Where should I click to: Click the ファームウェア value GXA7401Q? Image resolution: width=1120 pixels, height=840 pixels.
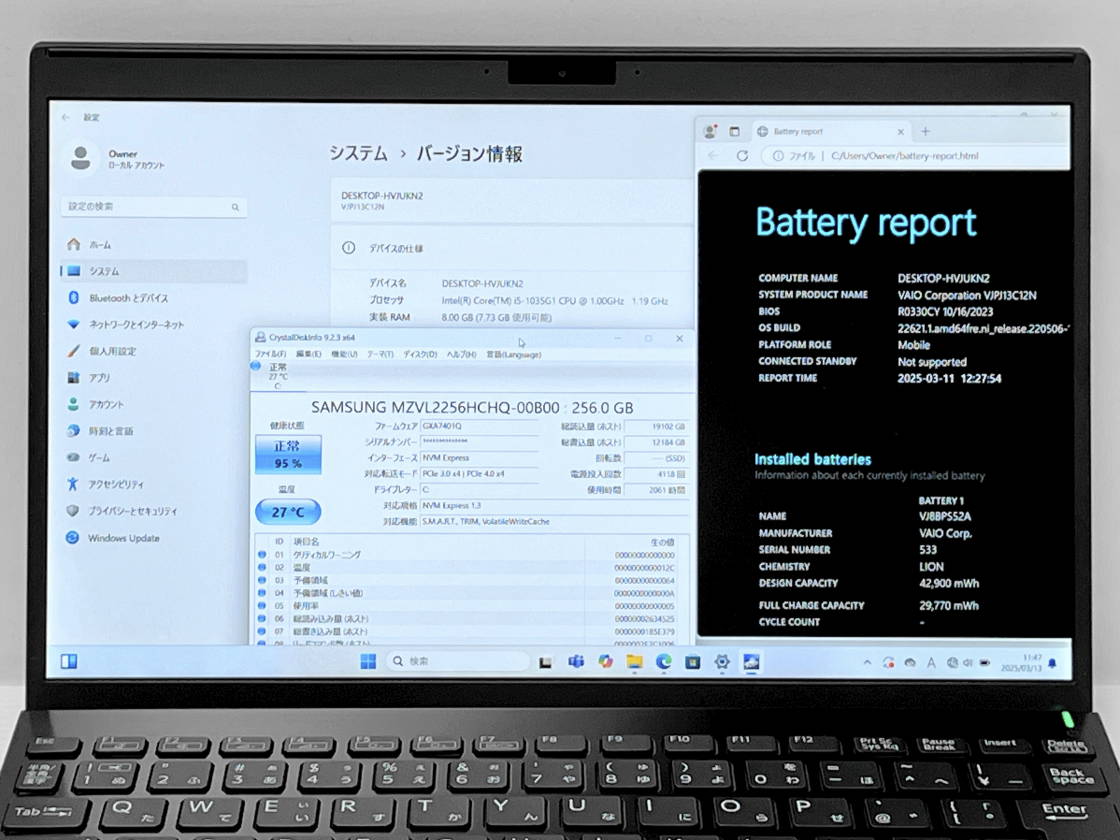pos(479,426)
